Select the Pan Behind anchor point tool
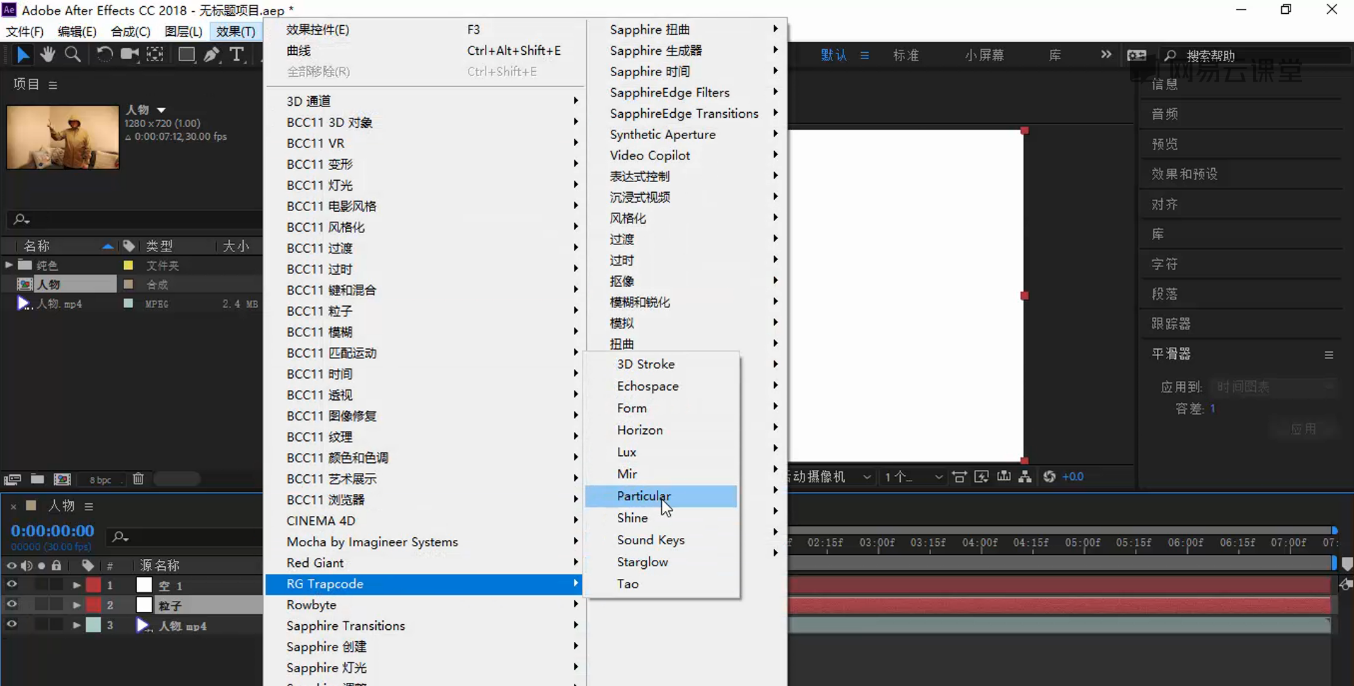The image size is (1354, 686). point(155,54)
